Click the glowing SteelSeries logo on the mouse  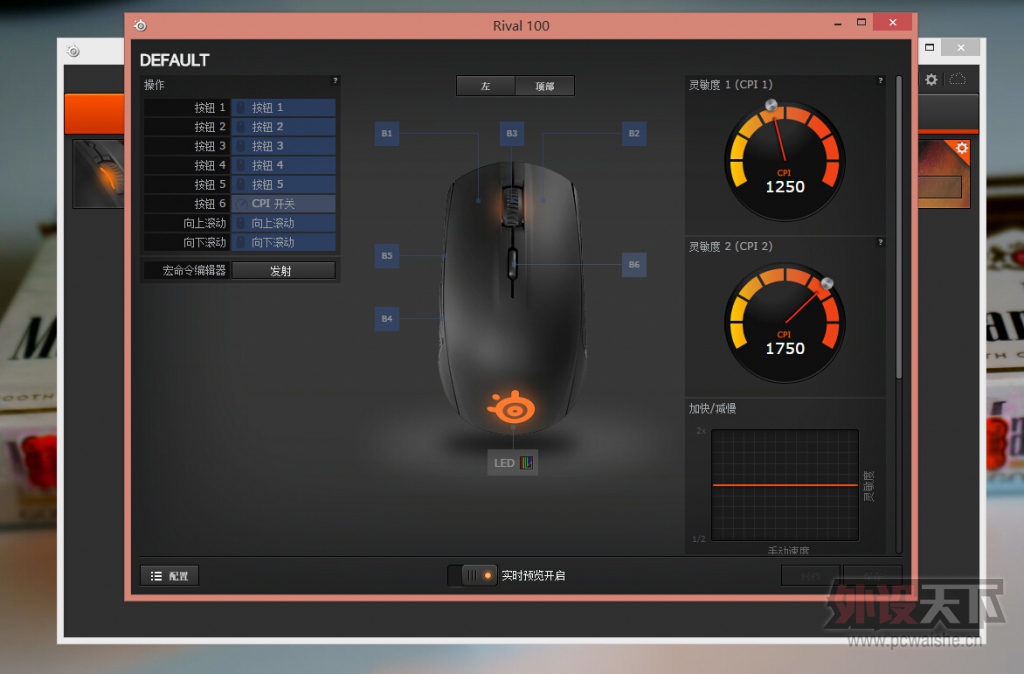511,408
